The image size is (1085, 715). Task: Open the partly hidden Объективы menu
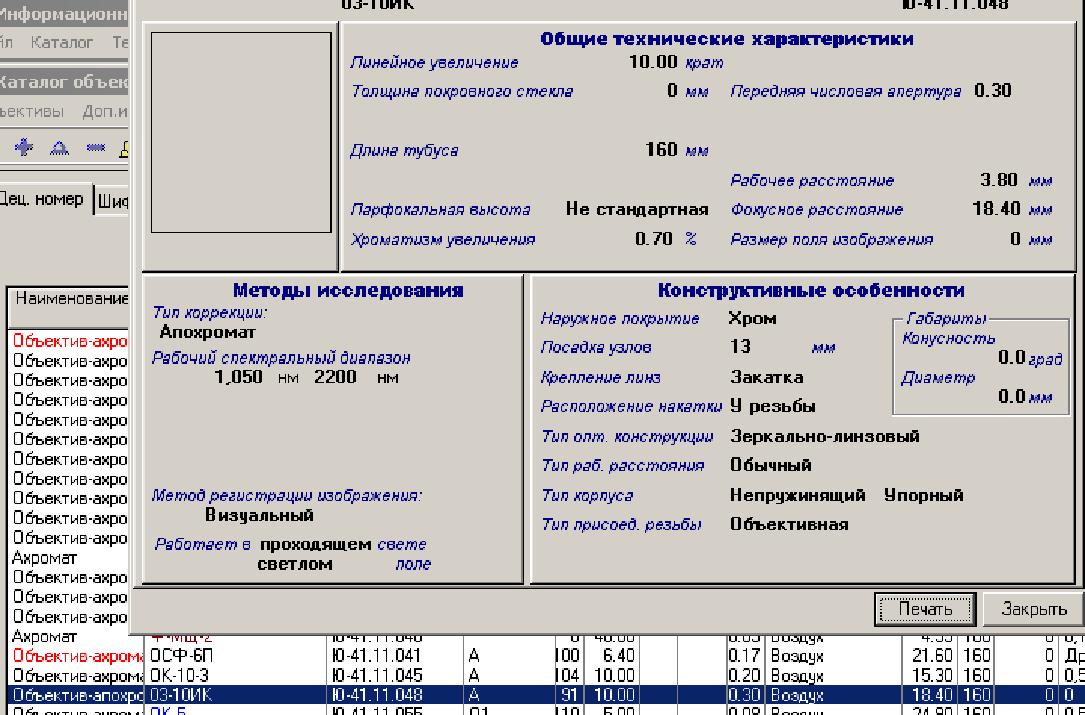point(32,111)
